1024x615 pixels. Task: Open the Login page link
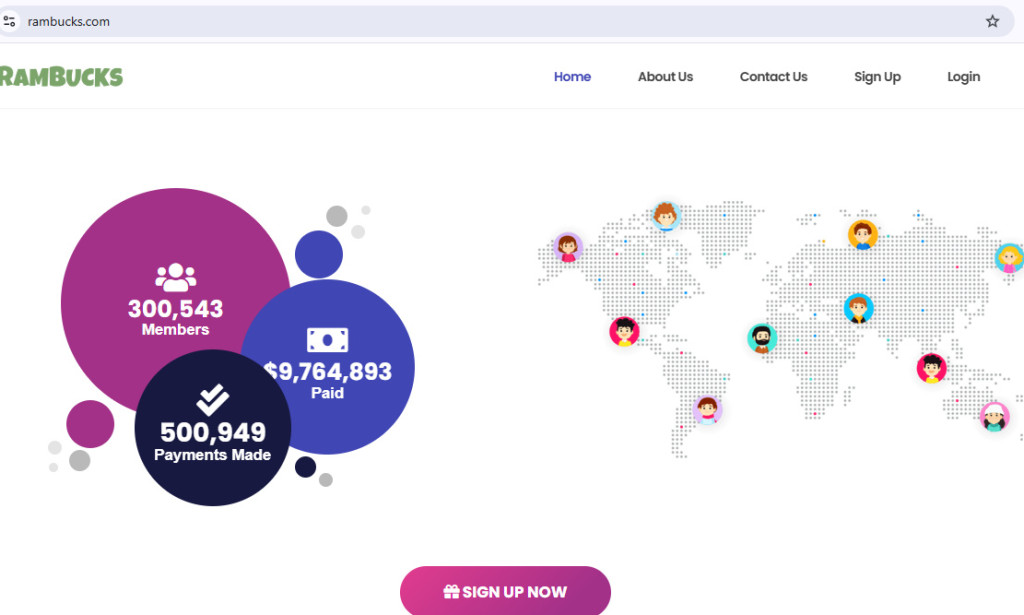click(x=963, y=77)
